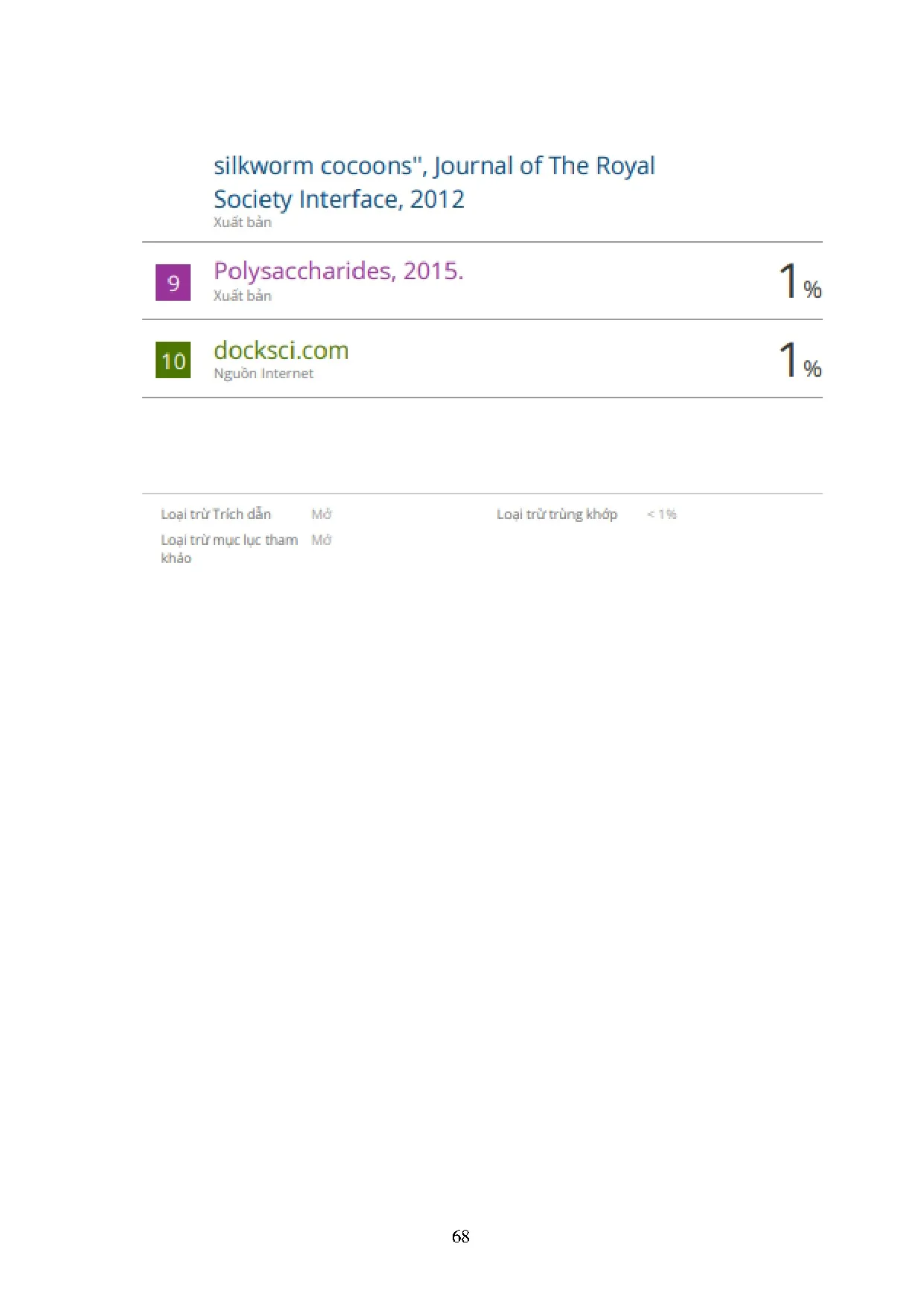Click page number 68 at the bottom

[460, 1237]
